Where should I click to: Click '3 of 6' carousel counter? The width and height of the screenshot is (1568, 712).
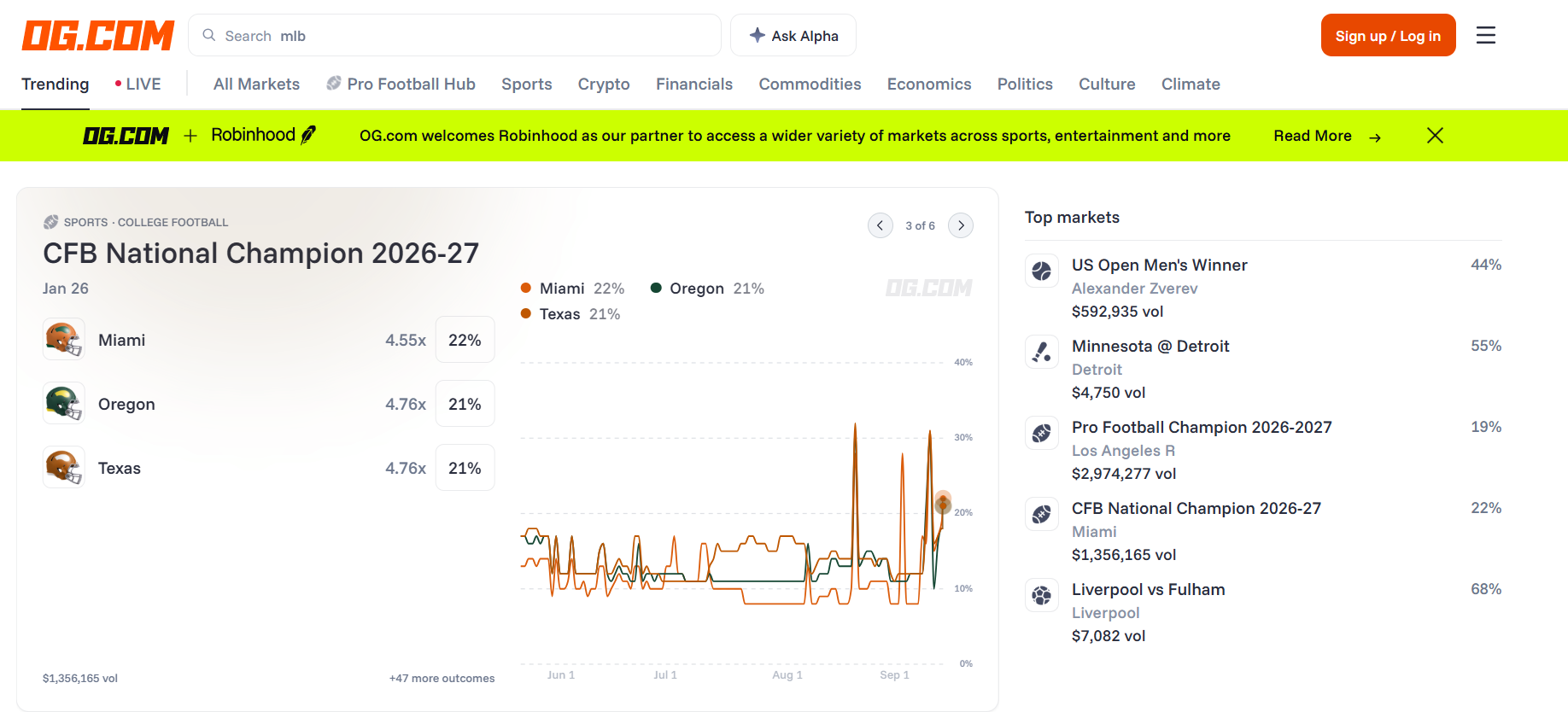pos(920,225)
